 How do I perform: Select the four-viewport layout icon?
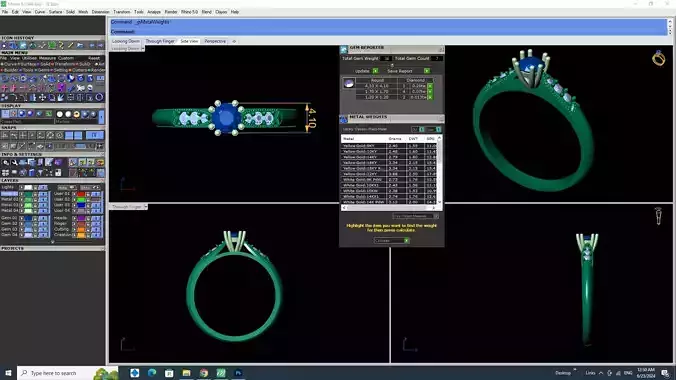[5, 173]
